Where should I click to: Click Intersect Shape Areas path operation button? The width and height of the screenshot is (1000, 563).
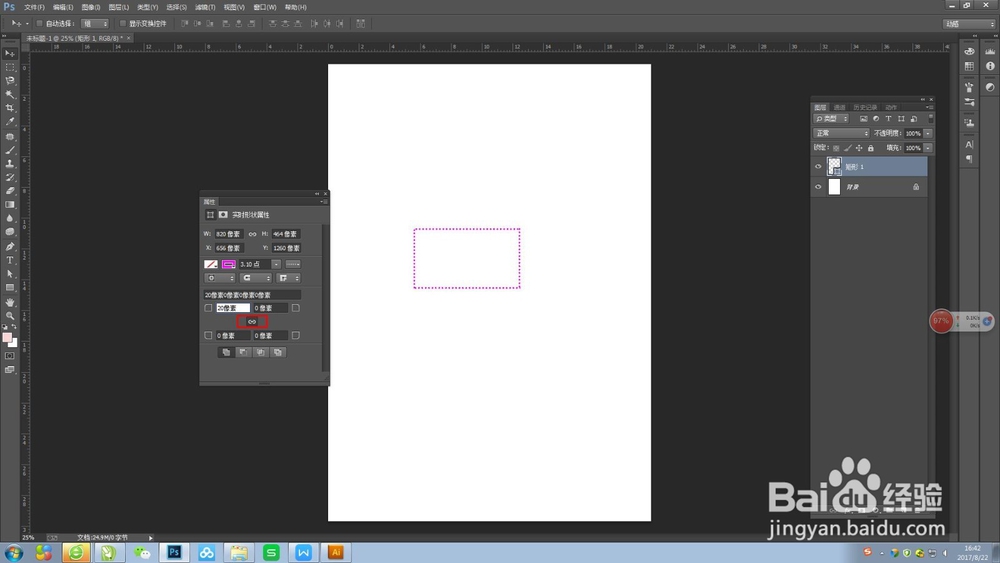click(x=260, y=352)
